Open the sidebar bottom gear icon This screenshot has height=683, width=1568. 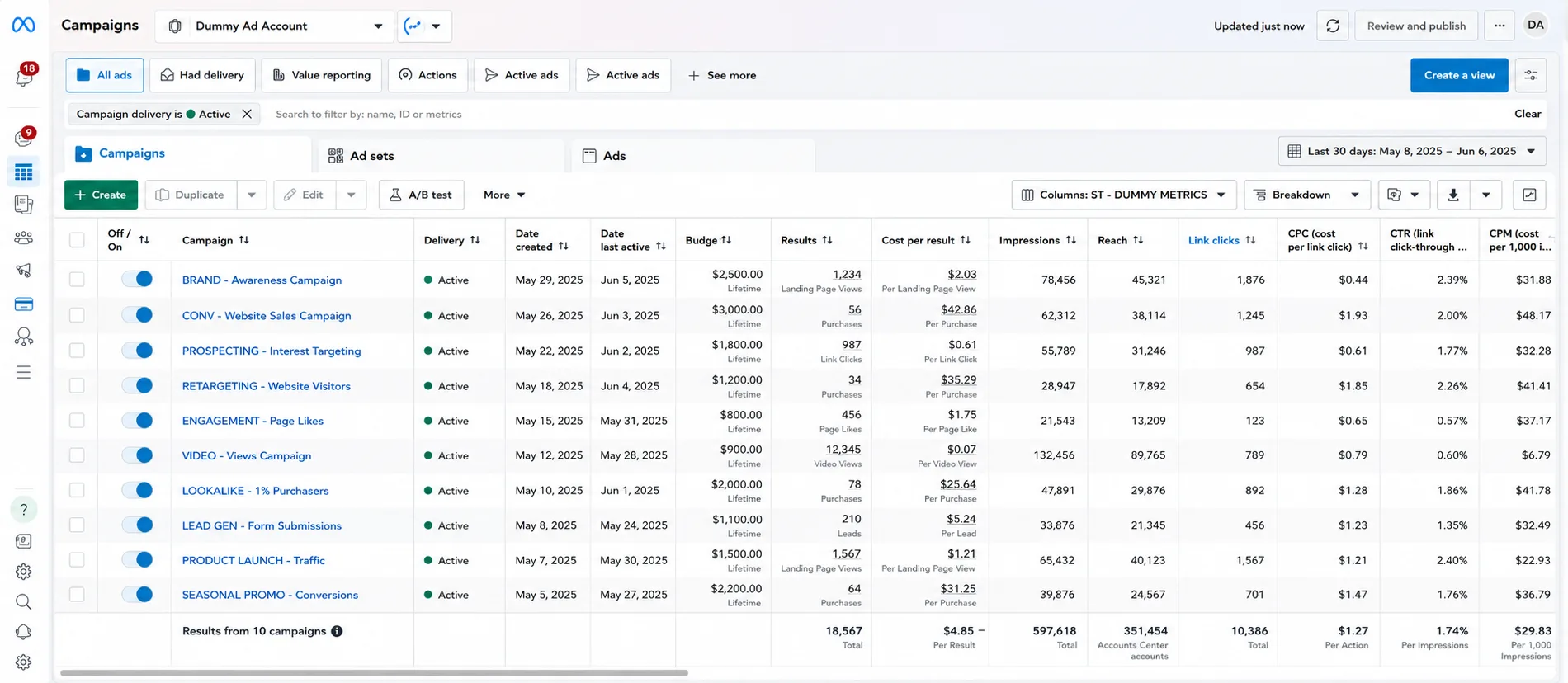click(x=24, y=662)
